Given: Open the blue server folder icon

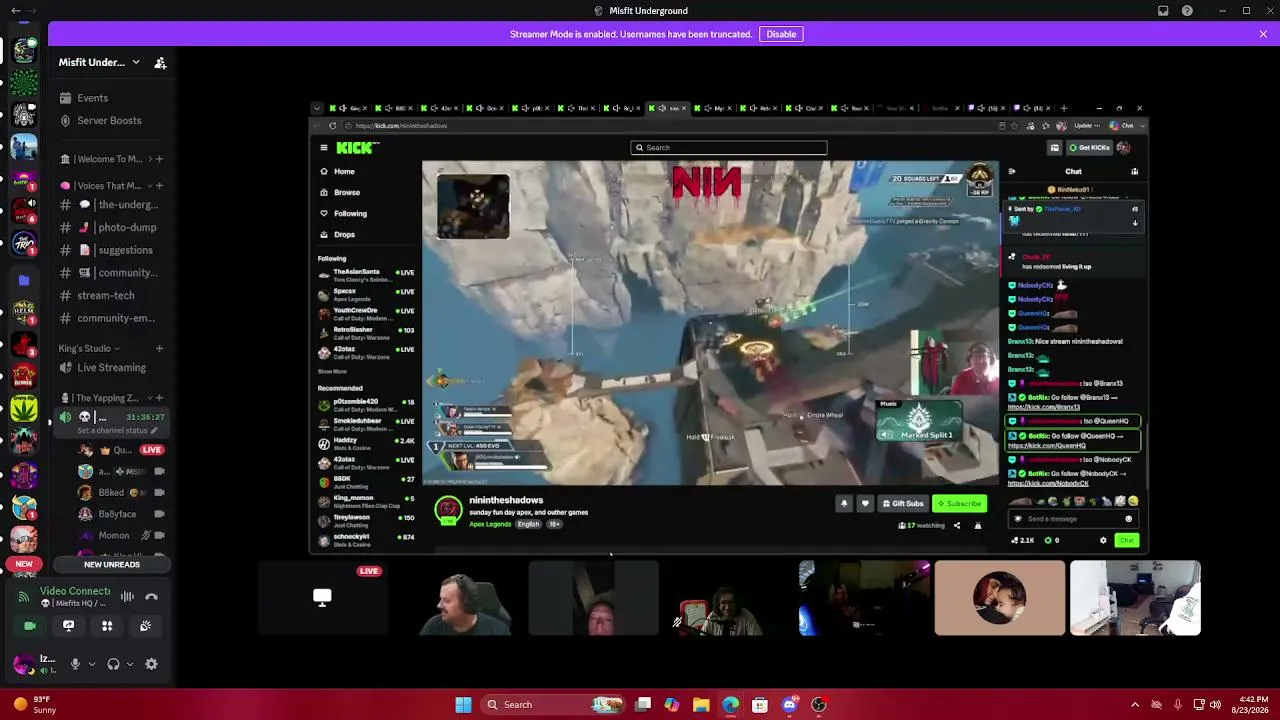Looking at the screenshot, I should (x=24, y=281).
